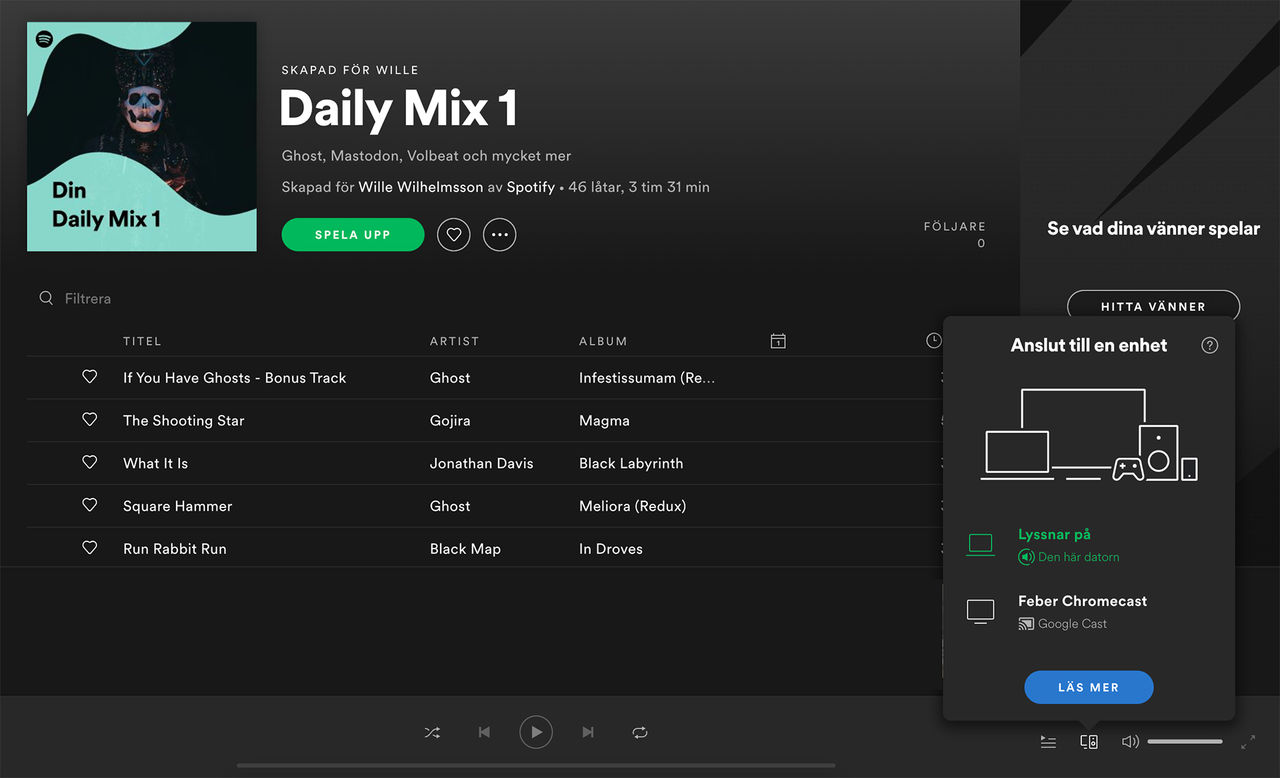
Task: Open artist Ghost in the first row
Action: click(450, 378)
